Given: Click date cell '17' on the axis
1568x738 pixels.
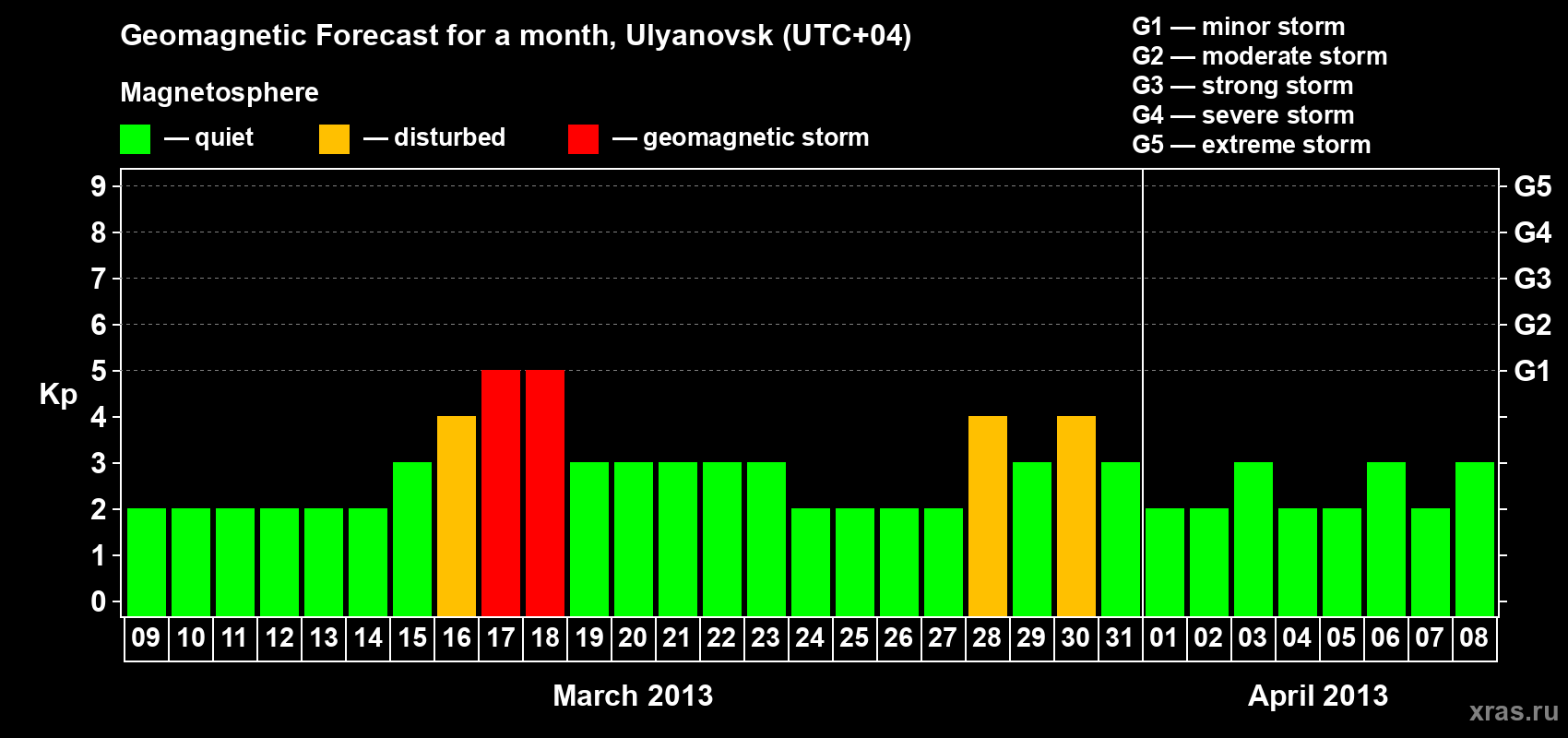Looking at the screenshot, I should [x=501, y=638].
